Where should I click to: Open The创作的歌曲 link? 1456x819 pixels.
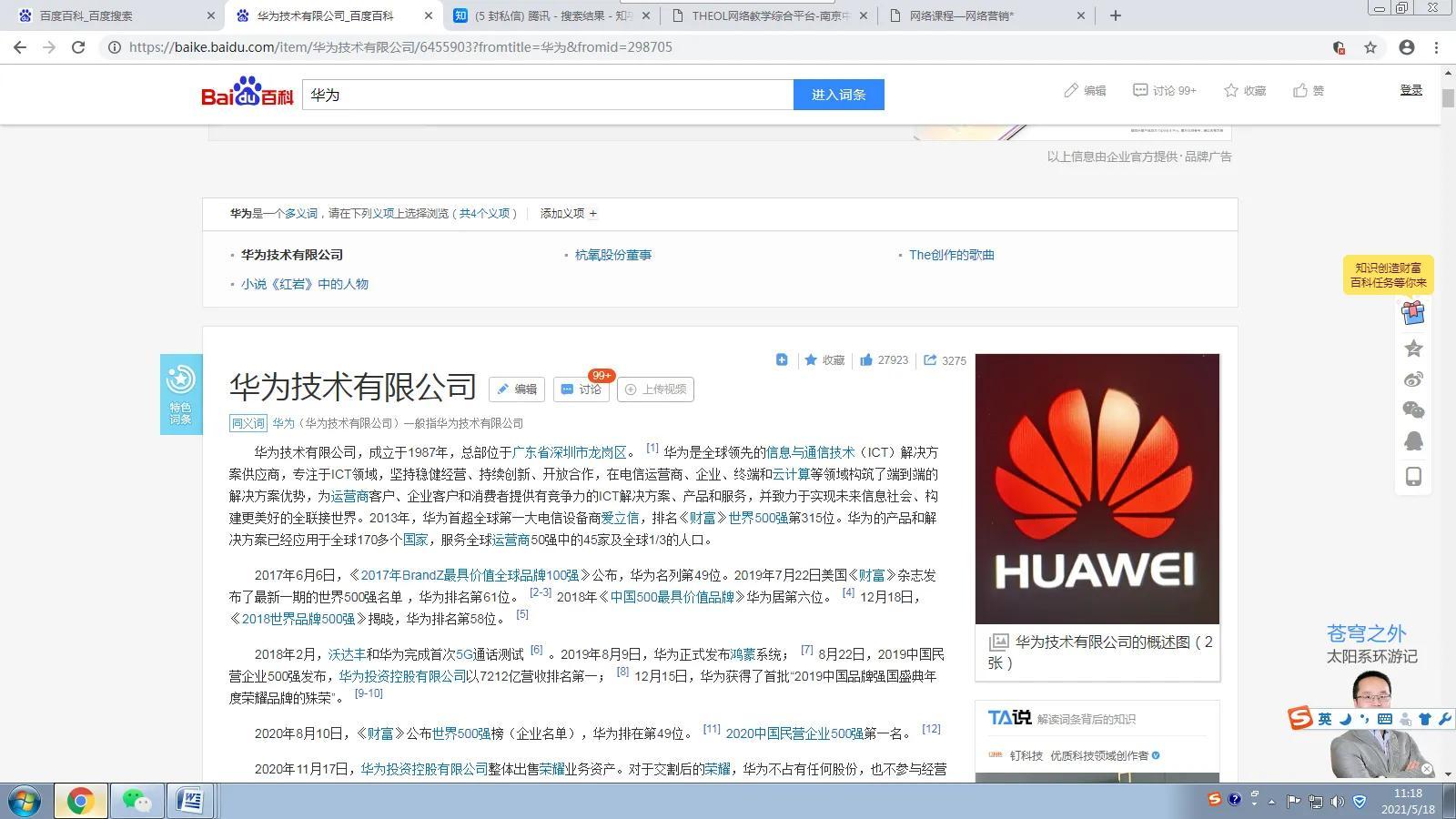pyautogui.click(x=951, y=255)
